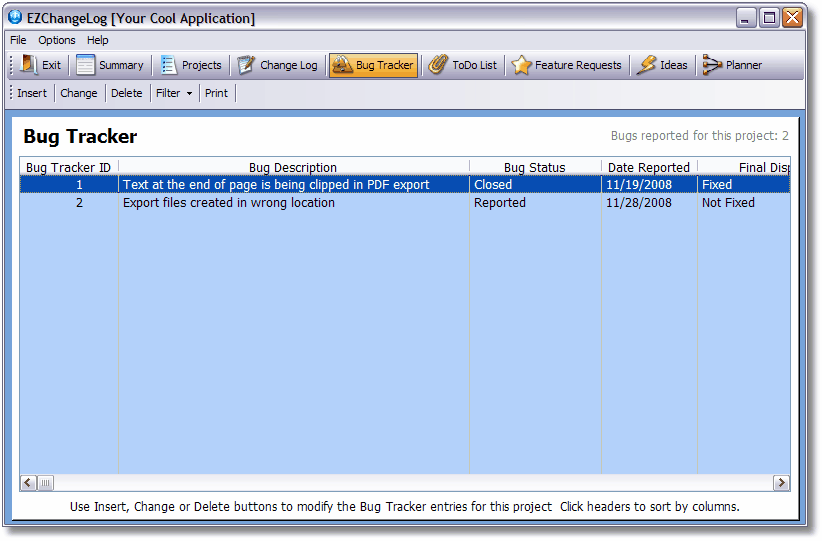Sort by Bug Status column header
822x541 pixels.
[x=534, y=167]
